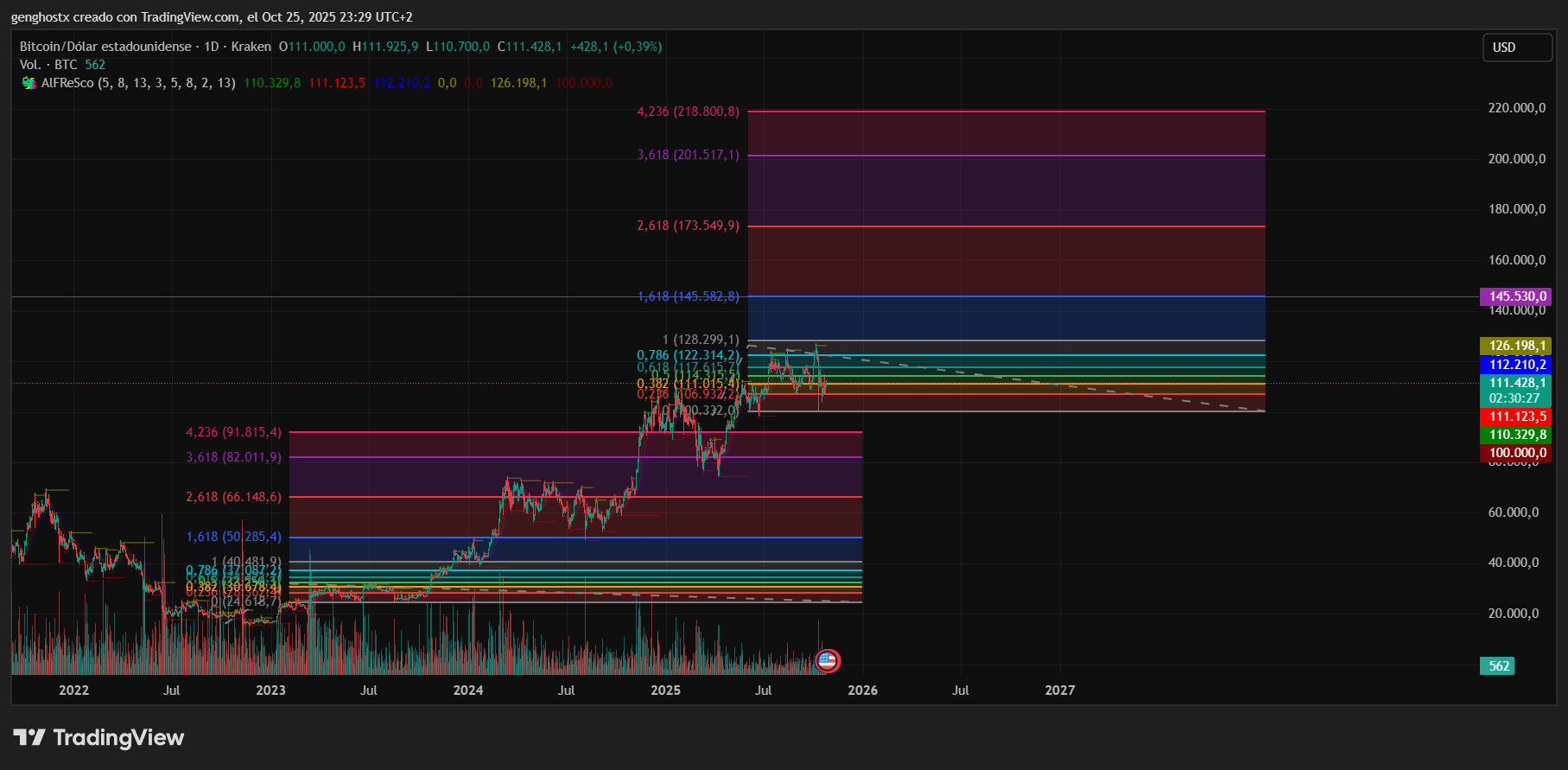Click the 2023 label on time axis
The width and height of the screenshot is (1568, 770).
coord(271,690)
